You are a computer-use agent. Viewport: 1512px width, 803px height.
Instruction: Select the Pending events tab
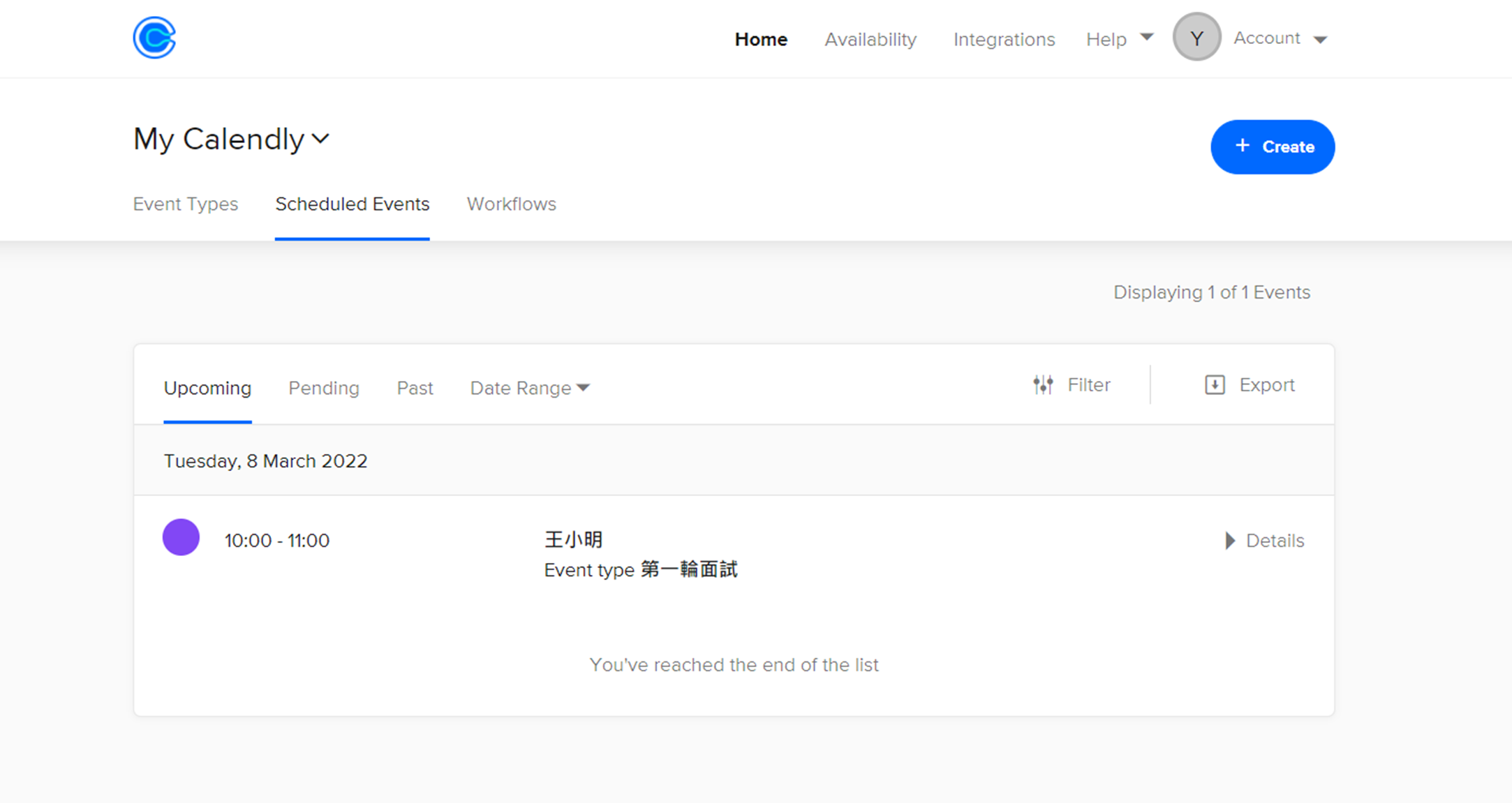pyautogui.click(x=324, y=388)
